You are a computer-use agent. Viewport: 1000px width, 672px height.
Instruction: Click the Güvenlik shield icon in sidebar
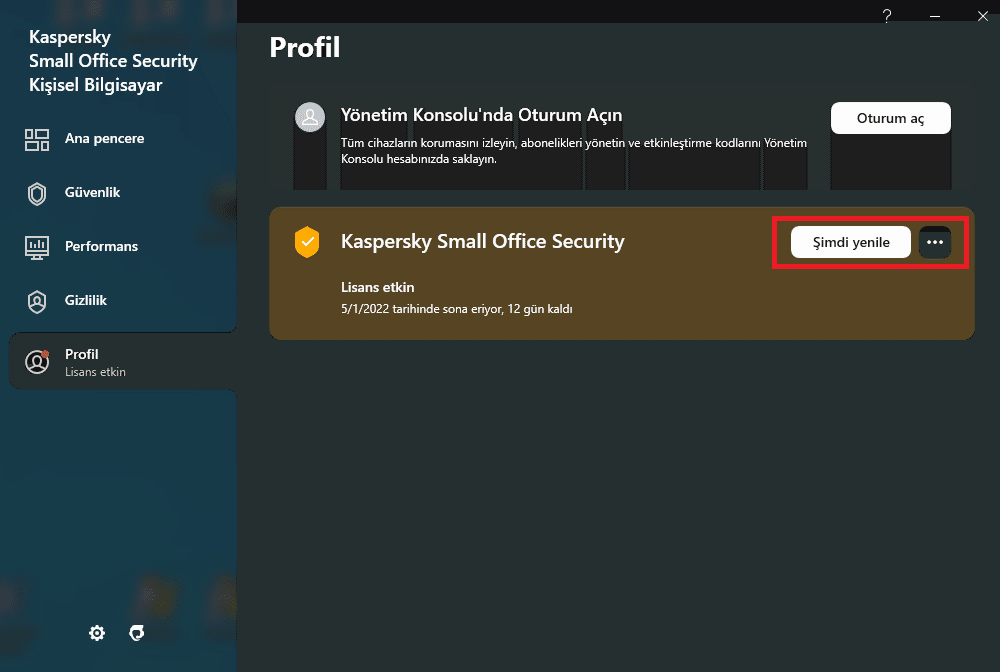click(x=37, y=193)
